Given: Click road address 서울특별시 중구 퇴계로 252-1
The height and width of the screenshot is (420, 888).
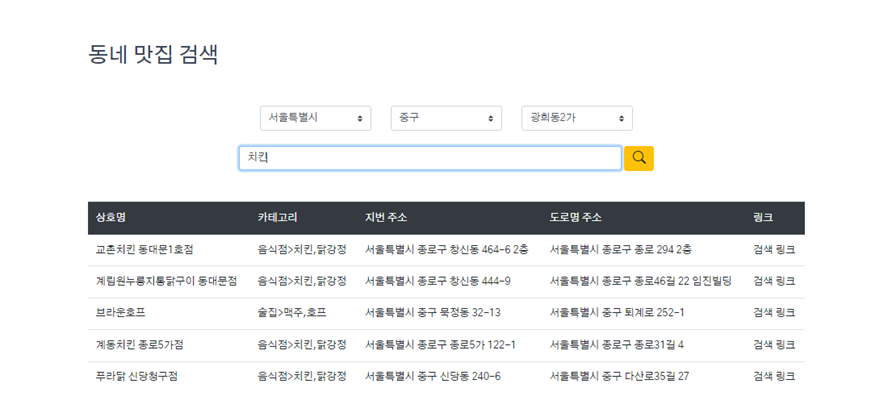Looking at the screenshot, I should pos(617,313).
